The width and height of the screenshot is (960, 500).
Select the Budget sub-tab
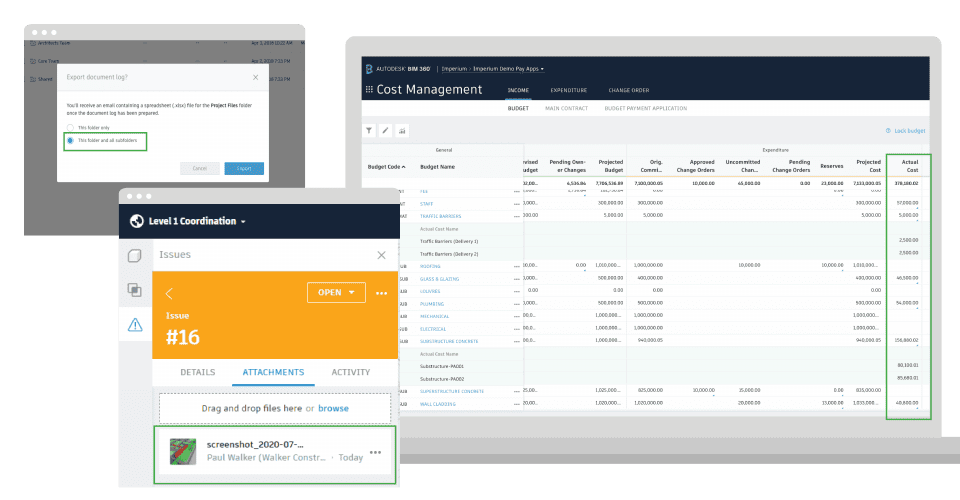(518, 108)
